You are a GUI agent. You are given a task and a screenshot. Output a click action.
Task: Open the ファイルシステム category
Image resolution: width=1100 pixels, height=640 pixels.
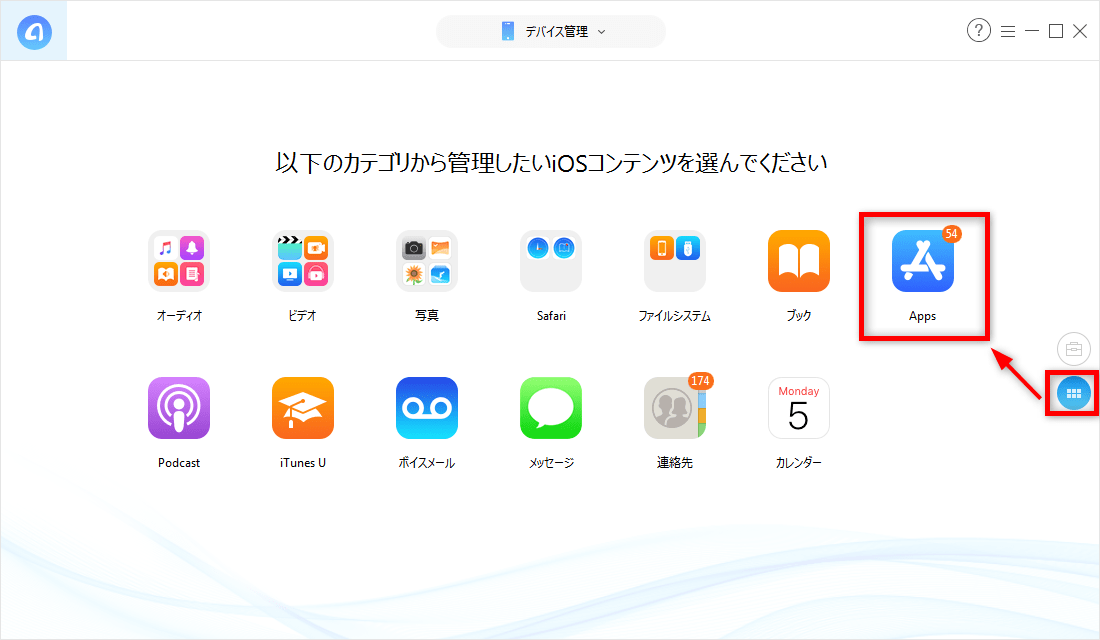(674, 260)
